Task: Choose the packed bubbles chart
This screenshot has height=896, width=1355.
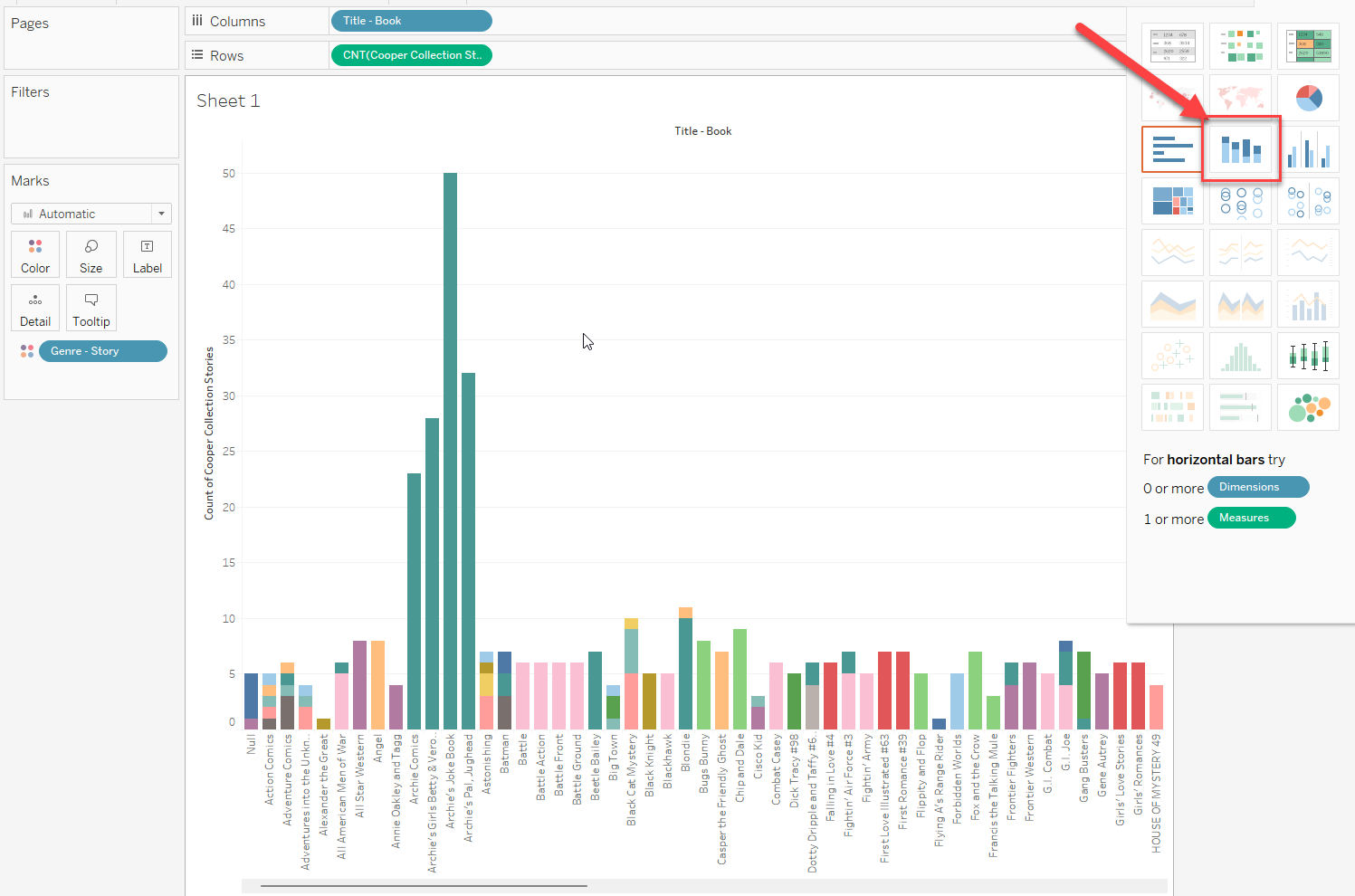Action: [x=1308, y=407]
